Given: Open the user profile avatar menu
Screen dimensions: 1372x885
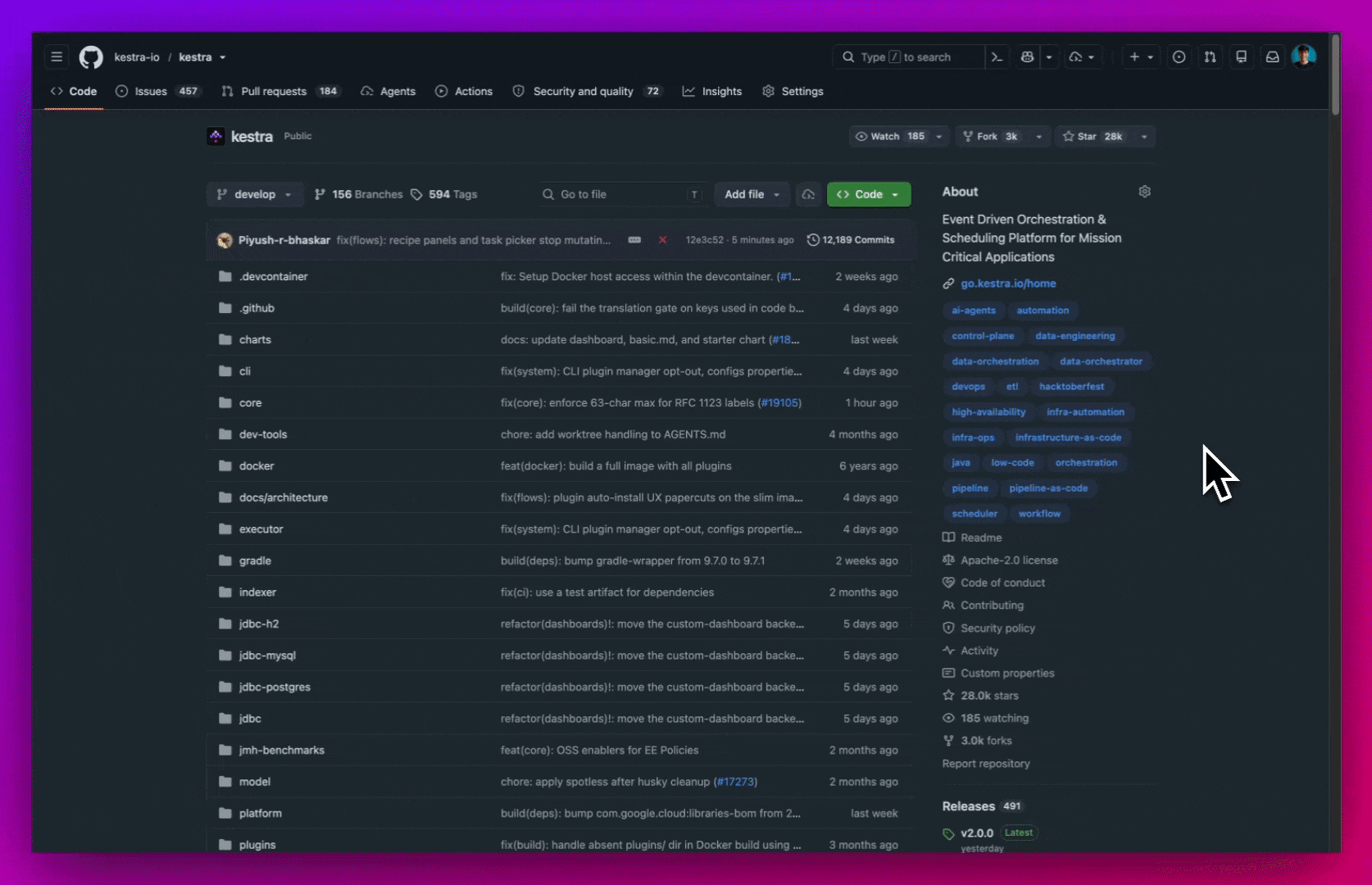Looking at the screenshot, I should (1303, 57).
